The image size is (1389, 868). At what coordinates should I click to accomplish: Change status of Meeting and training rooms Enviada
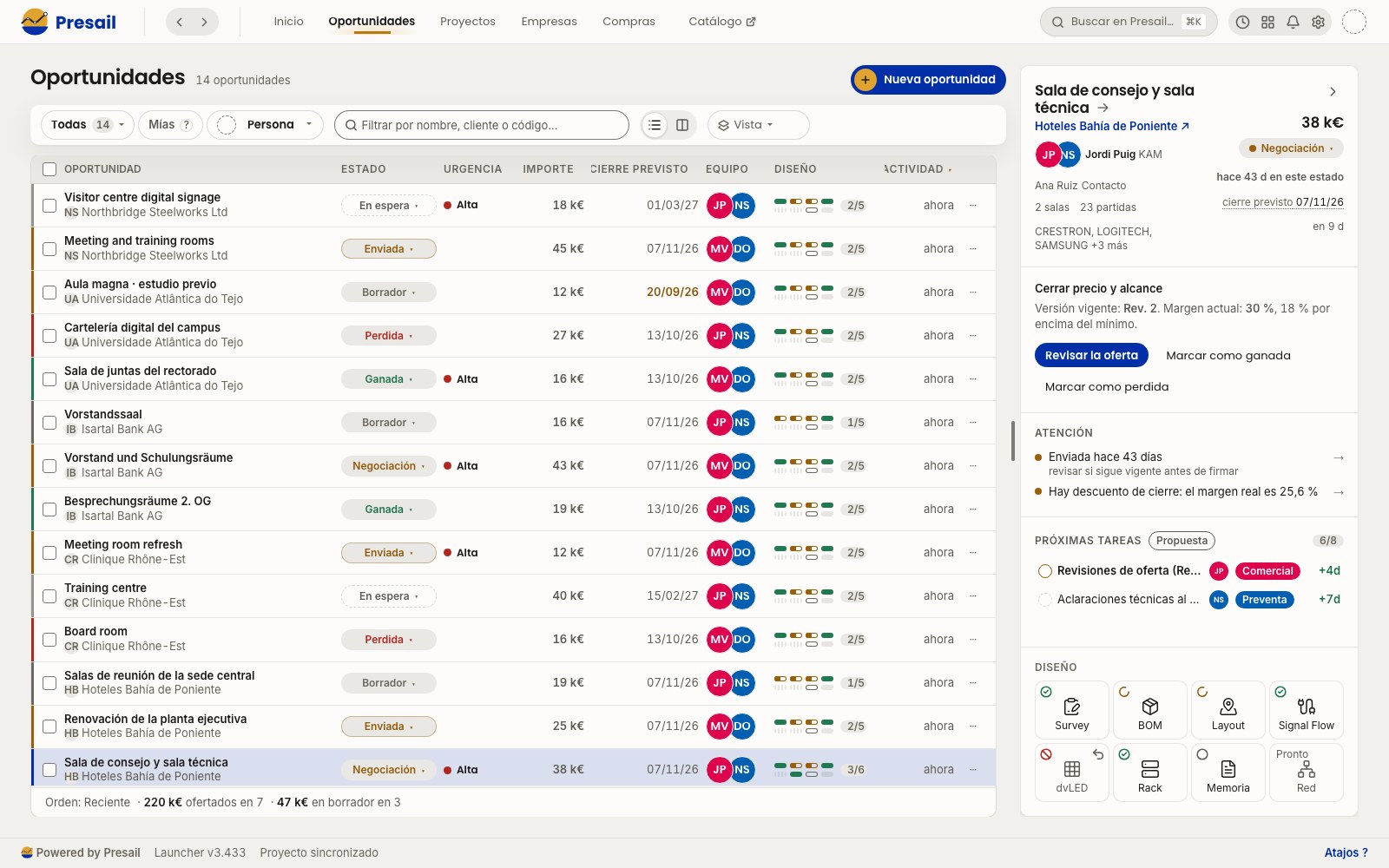click(x=388, y=249)
